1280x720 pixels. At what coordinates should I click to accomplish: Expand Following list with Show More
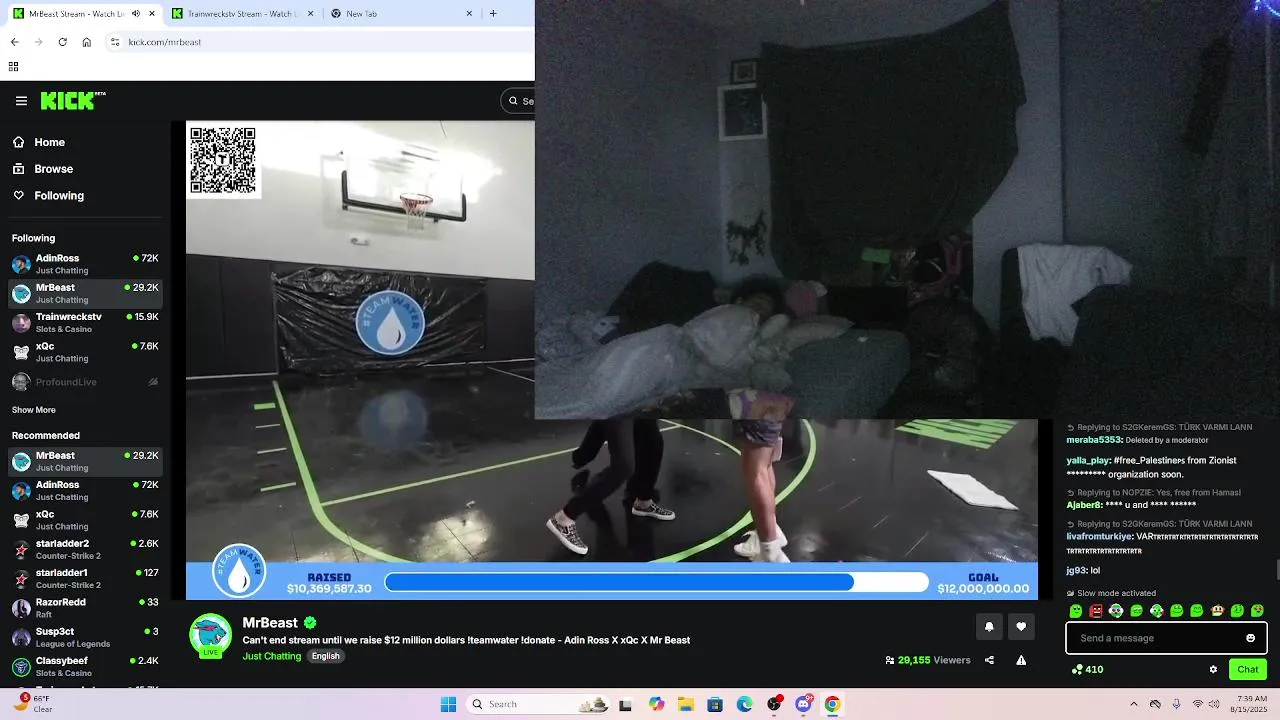[34, 410]
